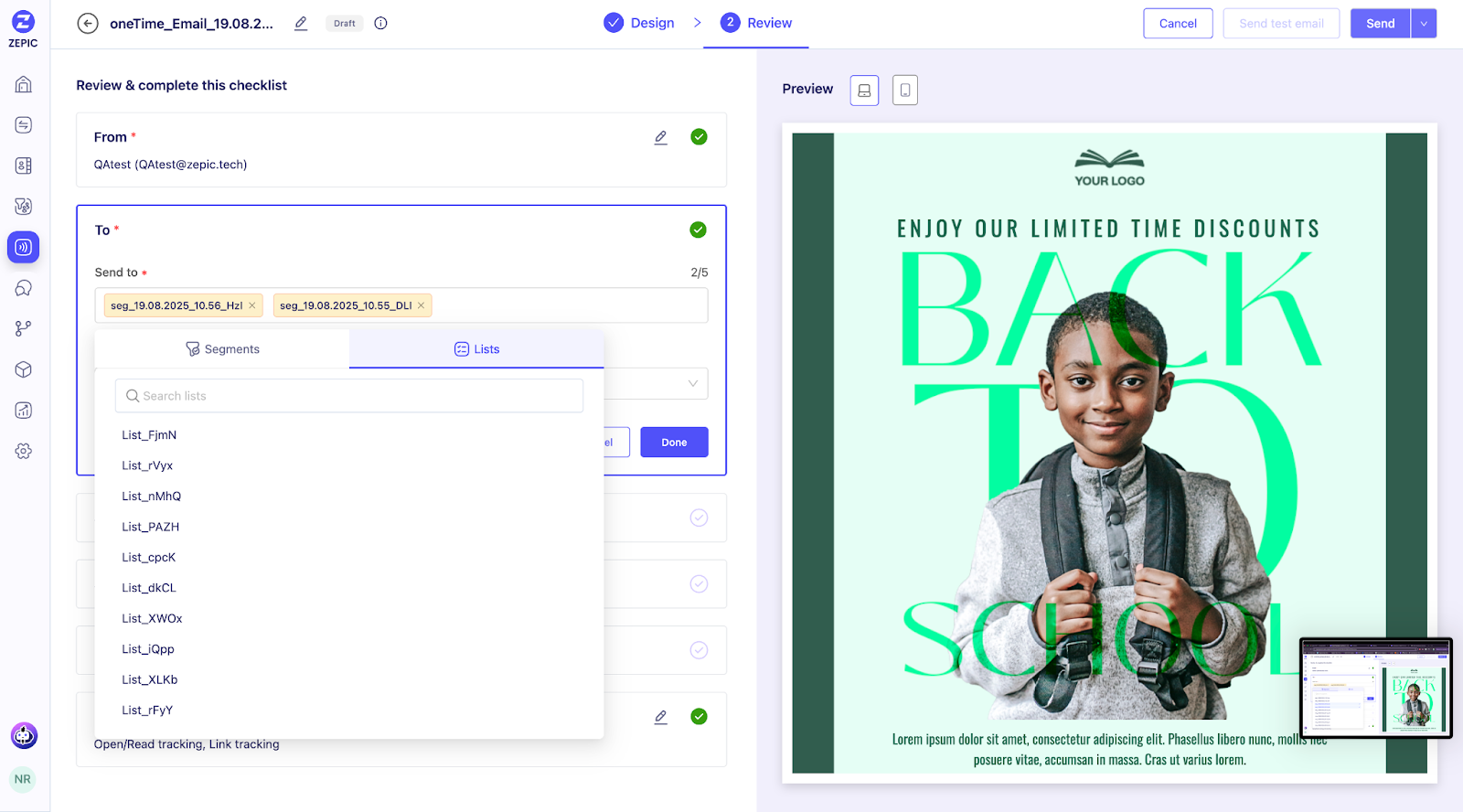The width and height of the screenshot is (1463, 812).
Task: Switch preview to desktop view
Action: click(x=864, y=90)
